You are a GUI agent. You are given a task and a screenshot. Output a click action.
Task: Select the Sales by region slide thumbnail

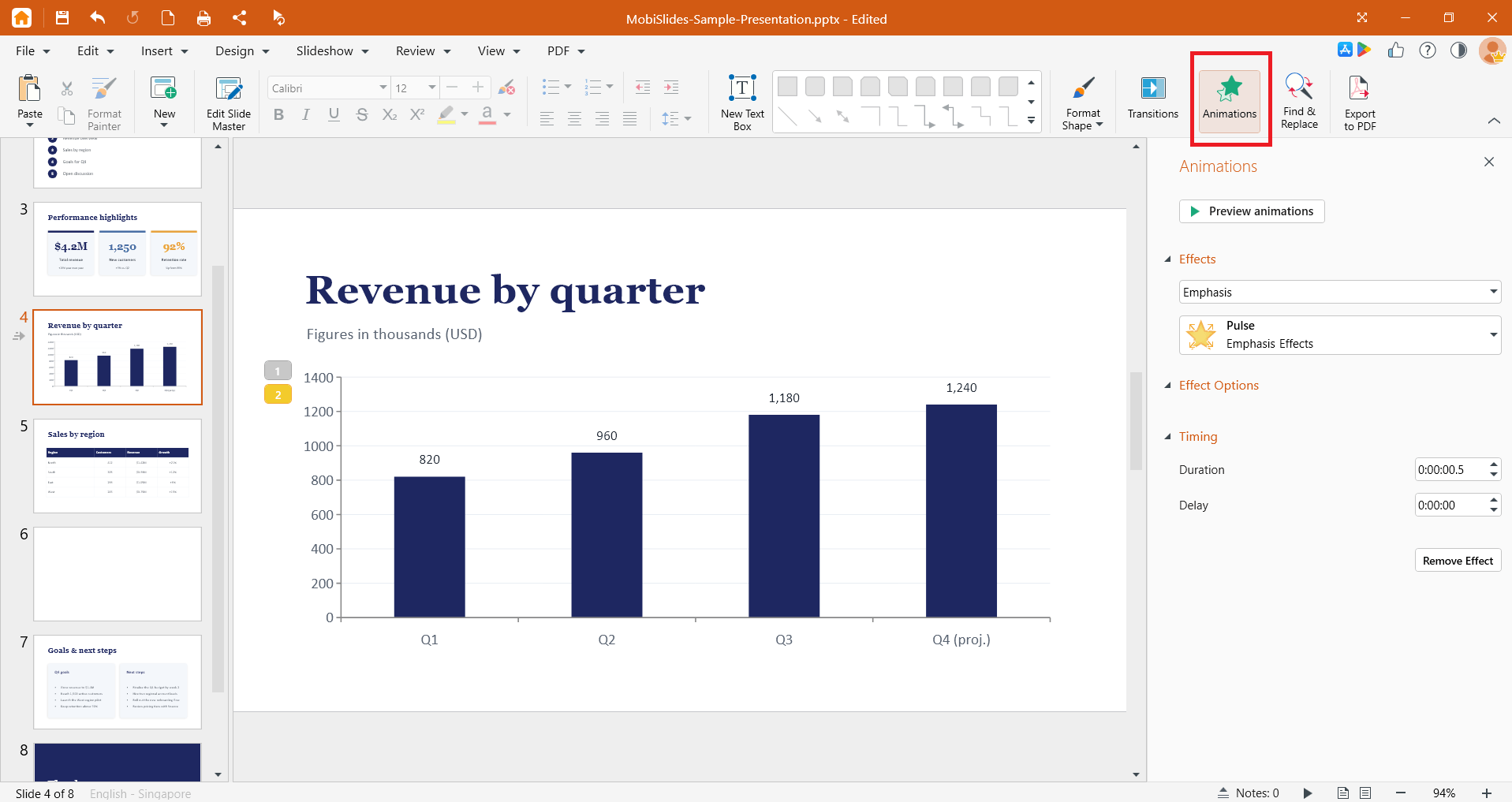click(118, 466)
